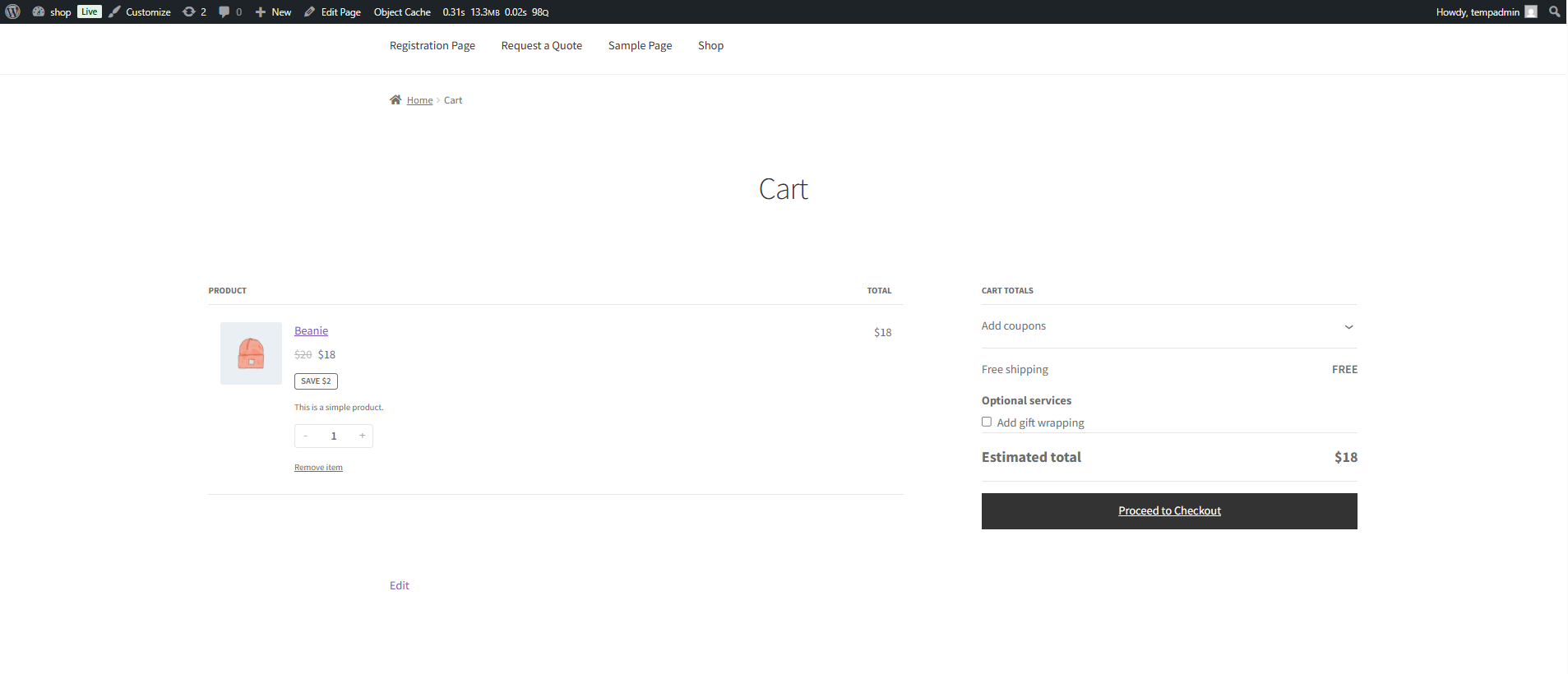
Task: Open the Howdy, tempadmin account menu
Action: (1487, 12)
